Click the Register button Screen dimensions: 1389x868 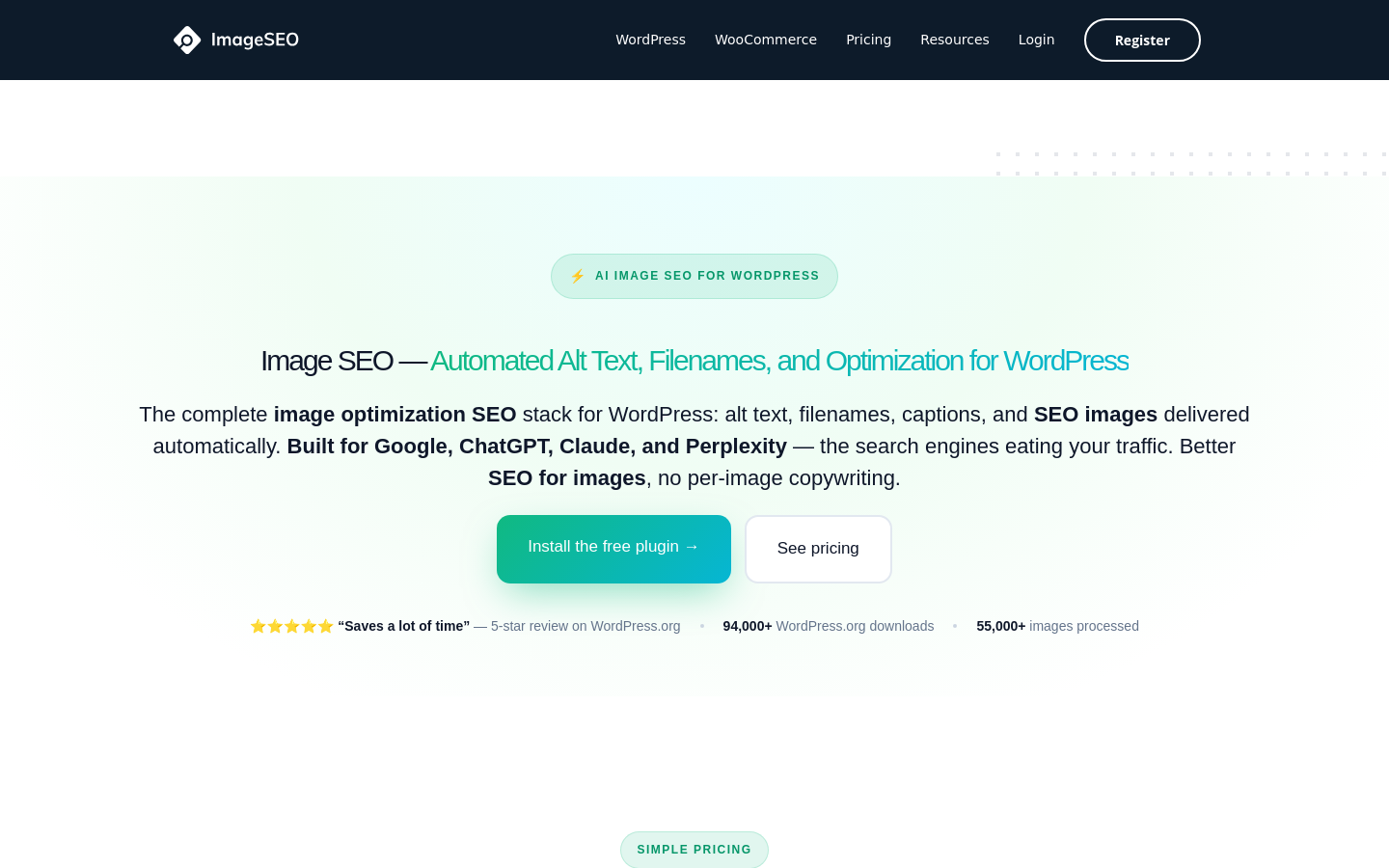pos(1142,40)
